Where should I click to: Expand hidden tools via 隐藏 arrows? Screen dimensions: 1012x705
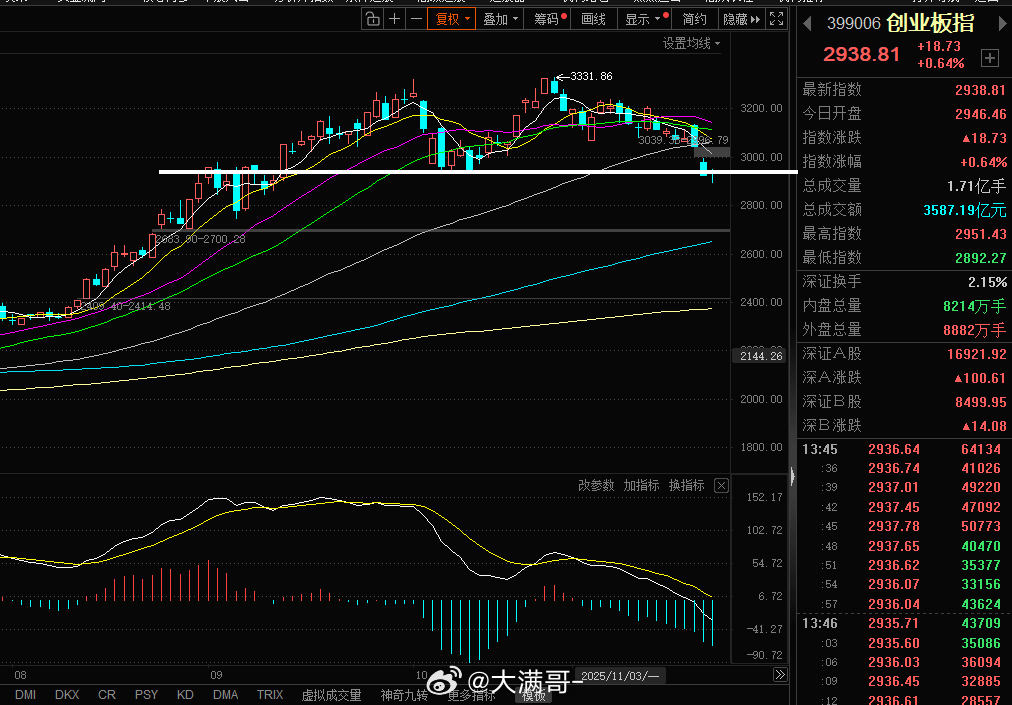742,19
